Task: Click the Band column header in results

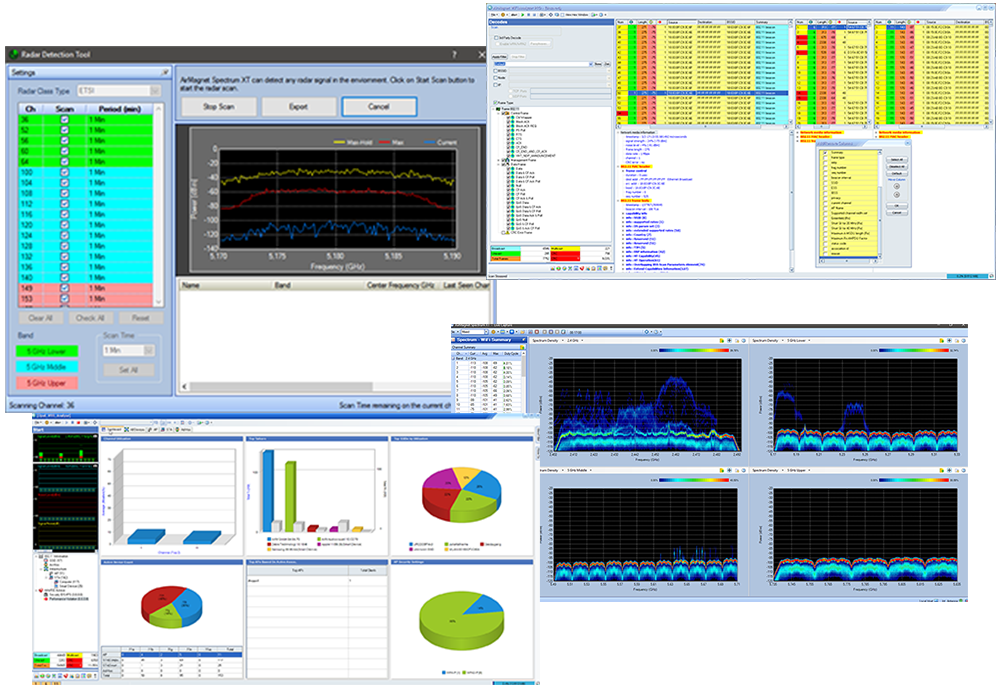Action: [283, 284]
